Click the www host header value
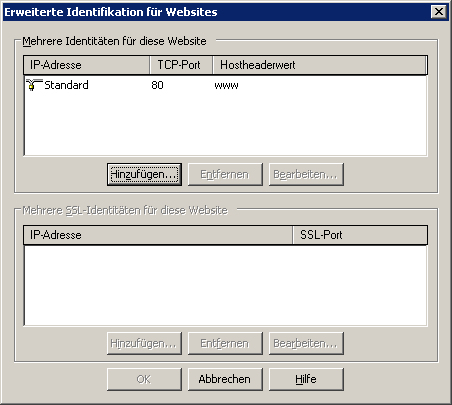The width and height of the screenshot is (452, 405). pyautogui.click(x=226, y=85)
